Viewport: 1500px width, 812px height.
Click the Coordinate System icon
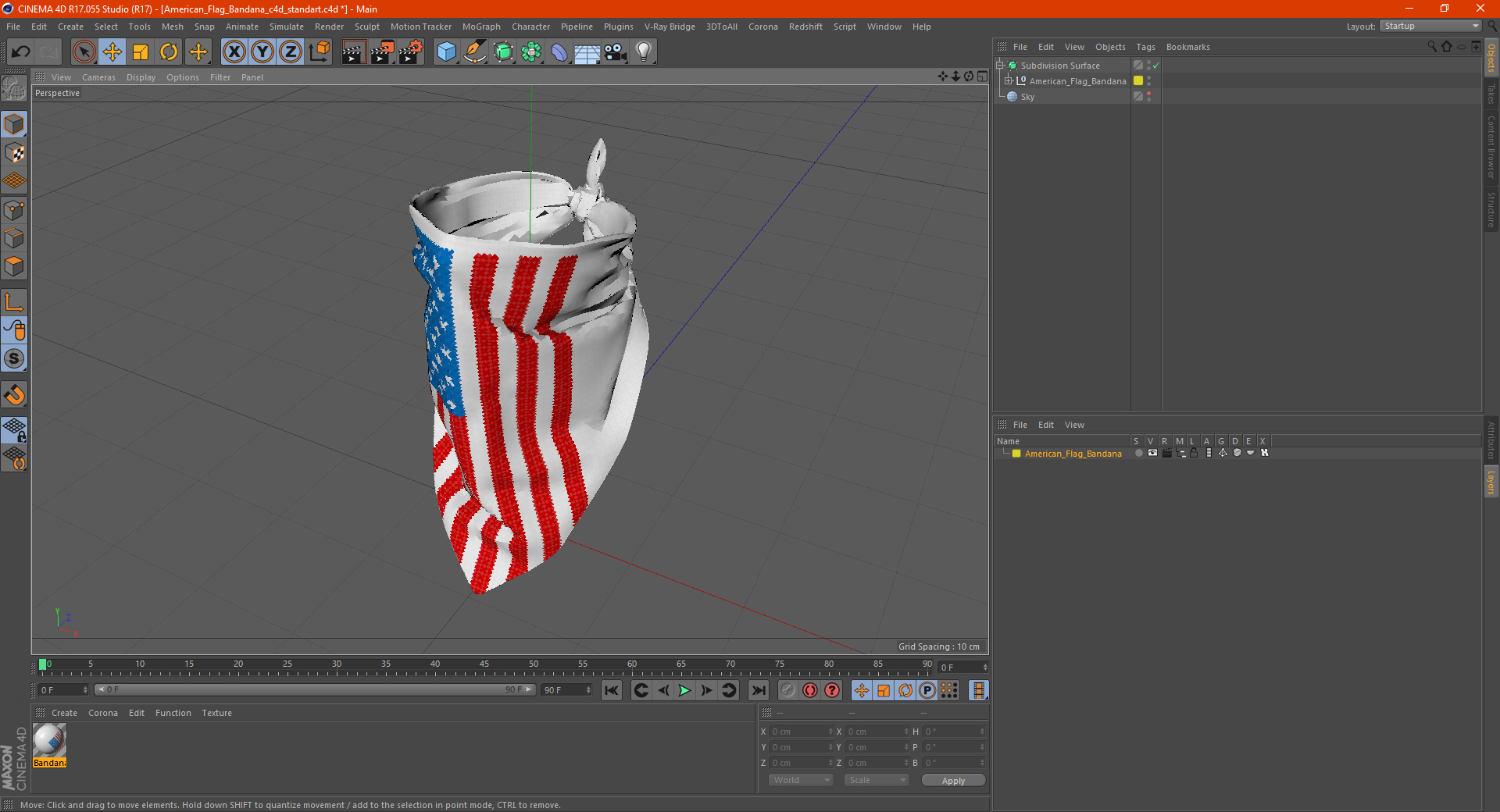coord(319,52)
